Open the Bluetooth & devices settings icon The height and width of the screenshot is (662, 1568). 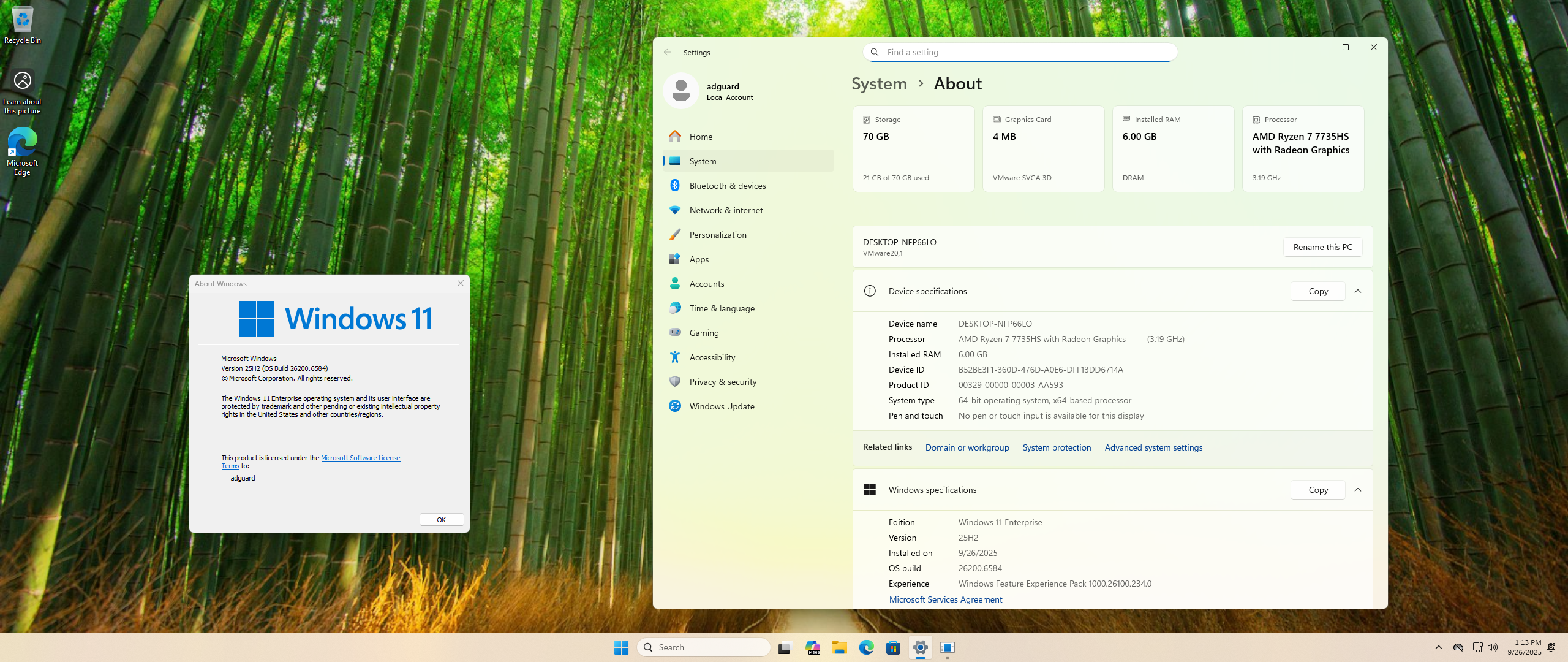[675, 186]
